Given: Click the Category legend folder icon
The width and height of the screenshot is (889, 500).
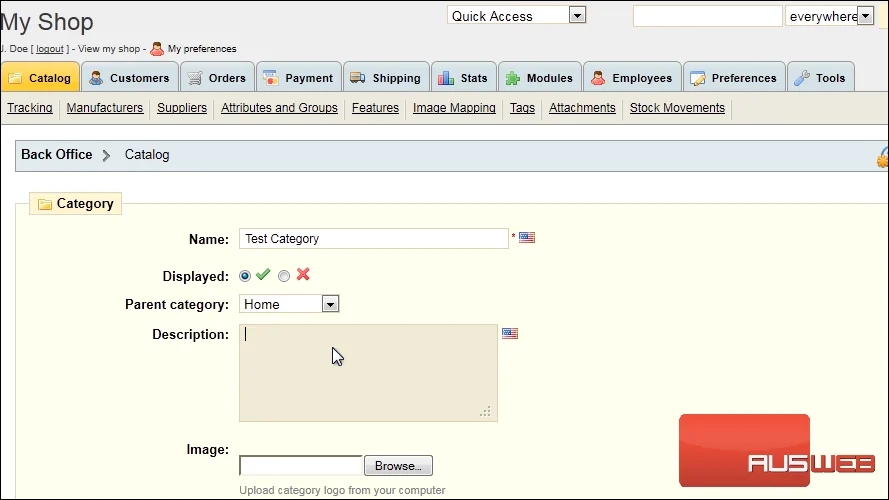Looking at the screenshot, I should [x=45, y=204].
